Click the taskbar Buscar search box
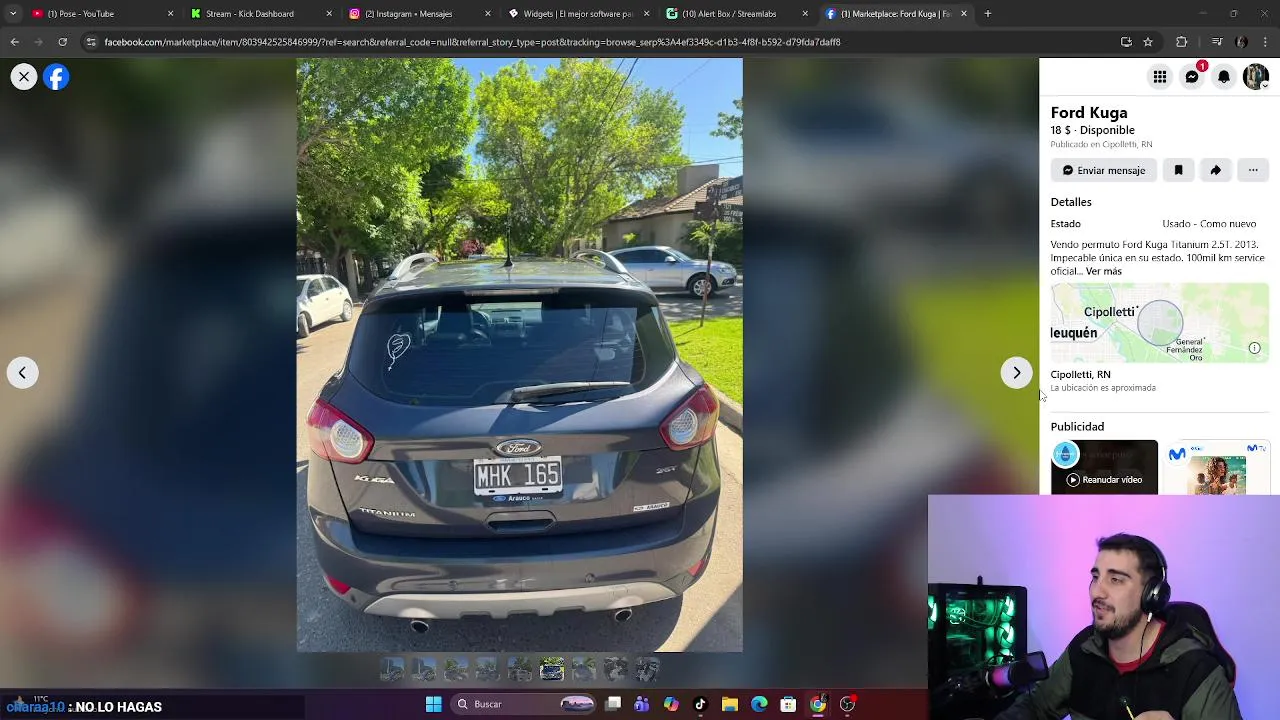The image size is (1280, 720). click(526, 704)
